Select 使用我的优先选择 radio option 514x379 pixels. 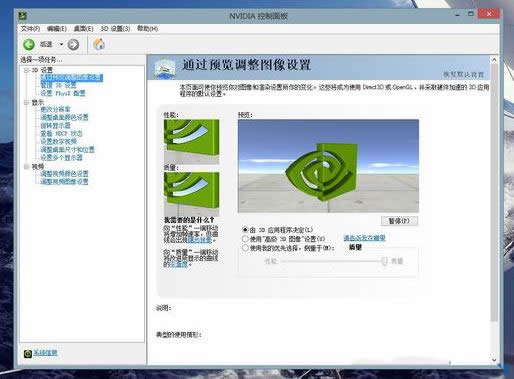click(x=245, y=248)
